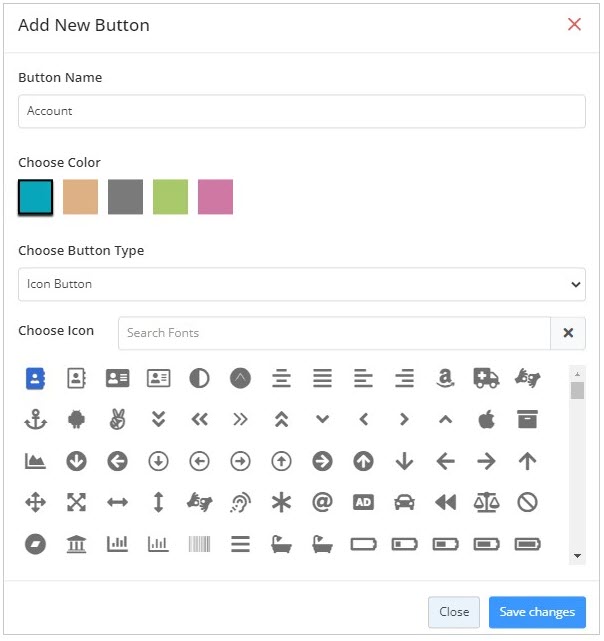Focus the Button Name input field
The width and height of the screenshot is (604, 641).
tap(302, 111)
